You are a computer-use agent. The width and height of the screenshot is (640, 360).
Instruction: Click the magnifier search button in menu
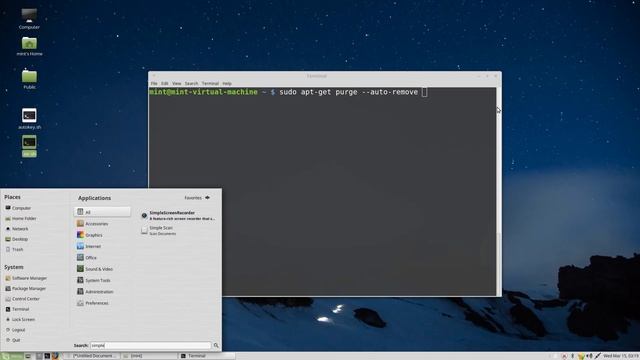[216, 346]
